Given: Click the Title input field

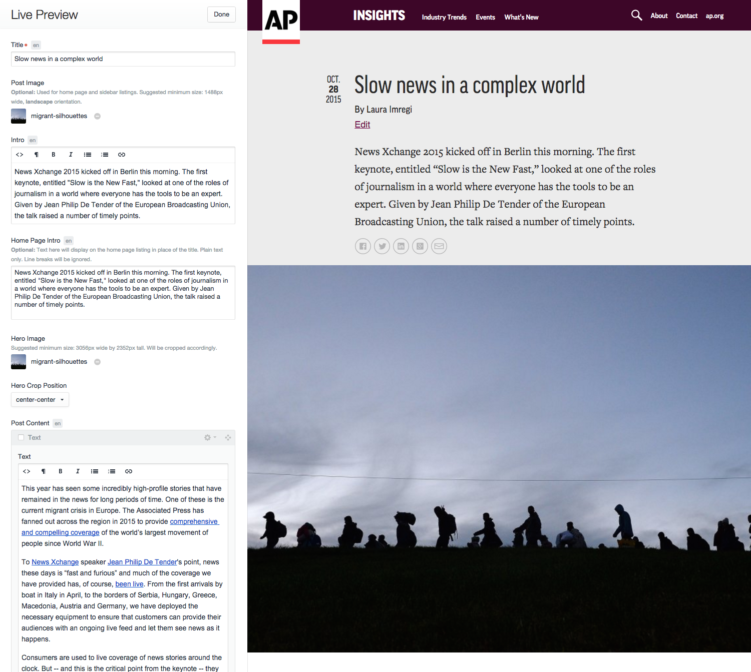Looking at the screenshot, I should point(123,59).
